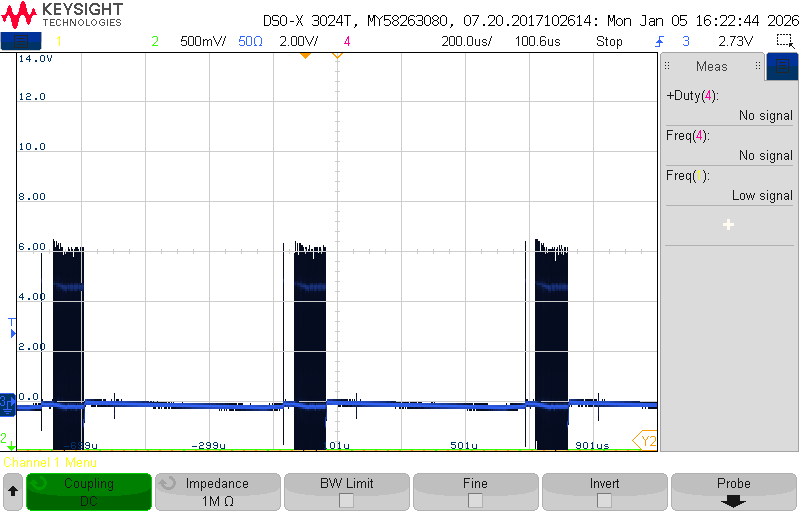The width and height of the screenshot is (800, 512).
Task: Change Impedance 1M Ω setting
Action: [x=218, y=492]
